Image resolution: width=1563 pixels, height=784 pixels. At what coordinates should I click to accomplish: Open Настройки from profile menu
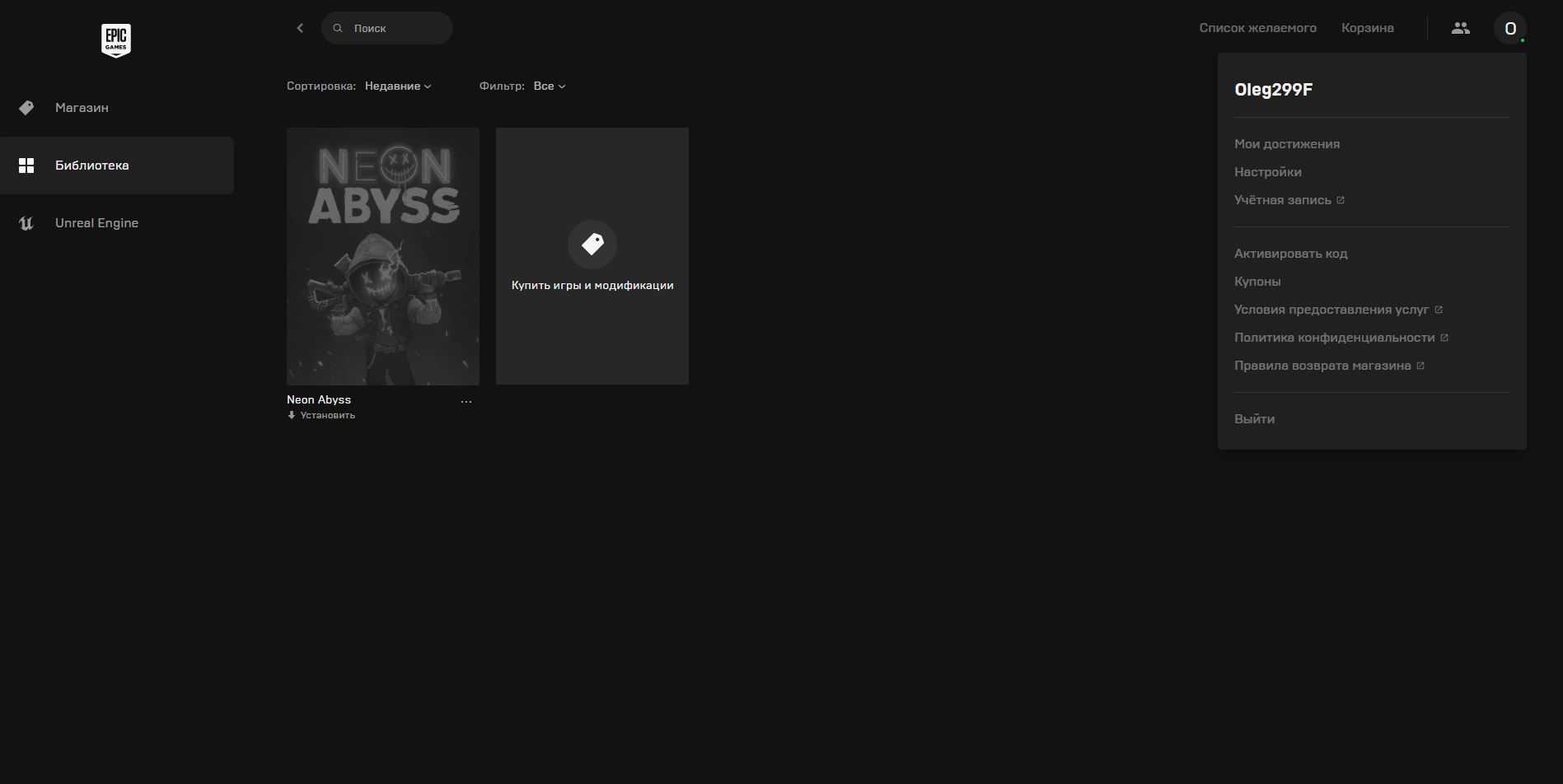1268,172
